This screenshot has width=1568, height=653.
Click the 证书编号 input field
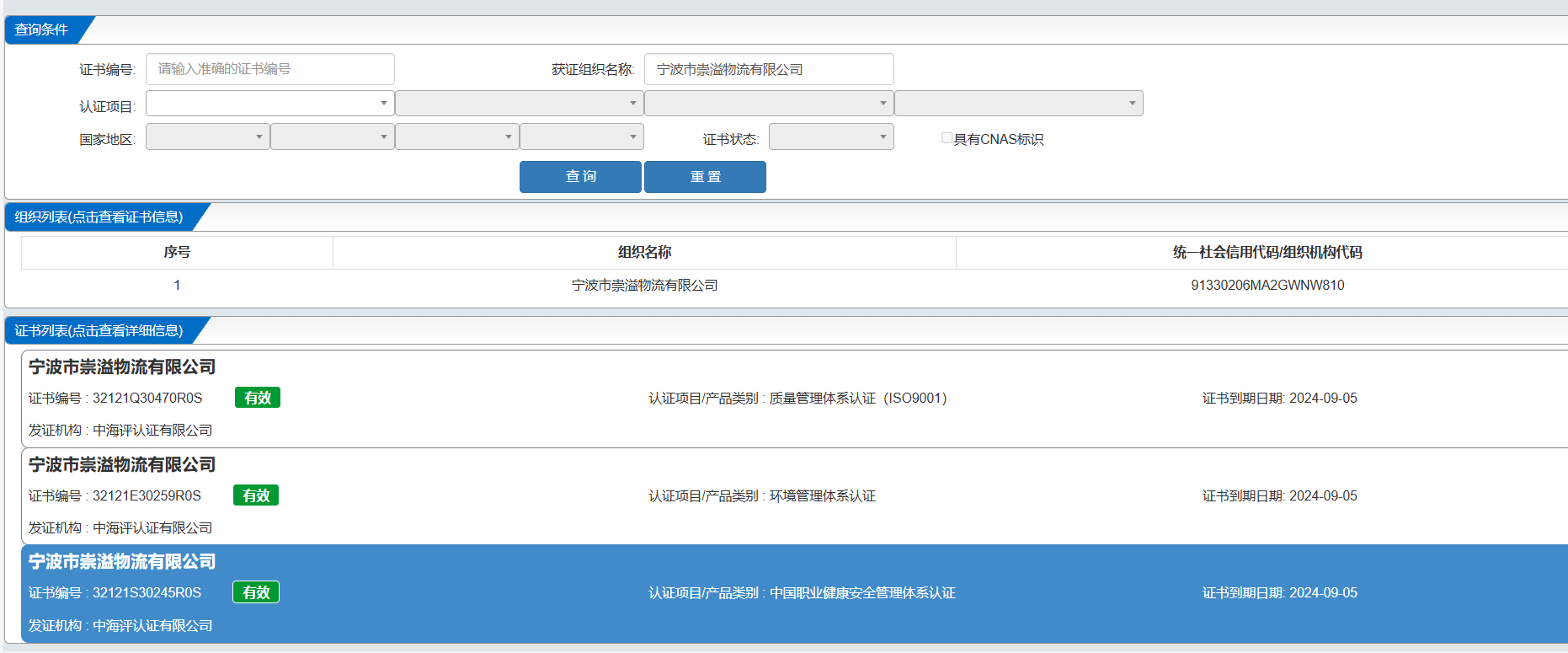point(269,69)
